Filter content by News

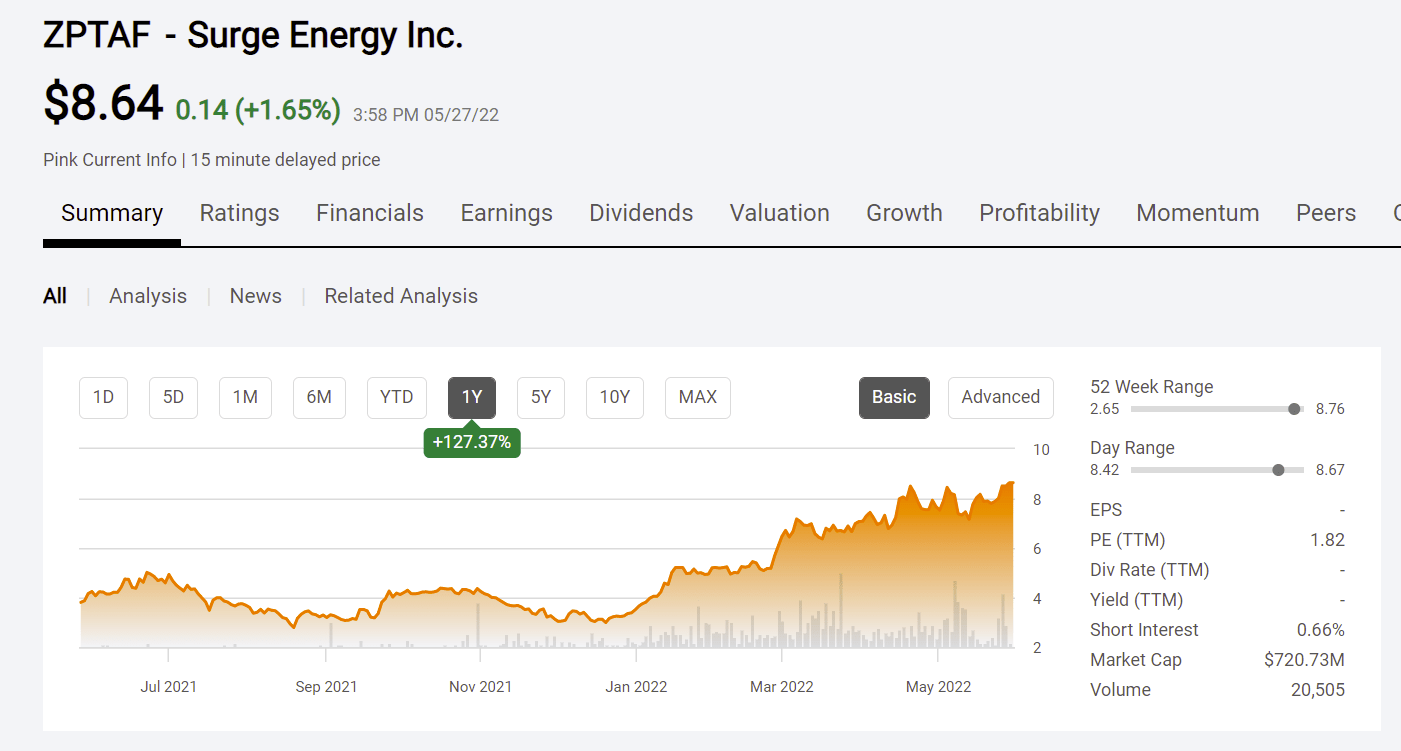point(255,296)
